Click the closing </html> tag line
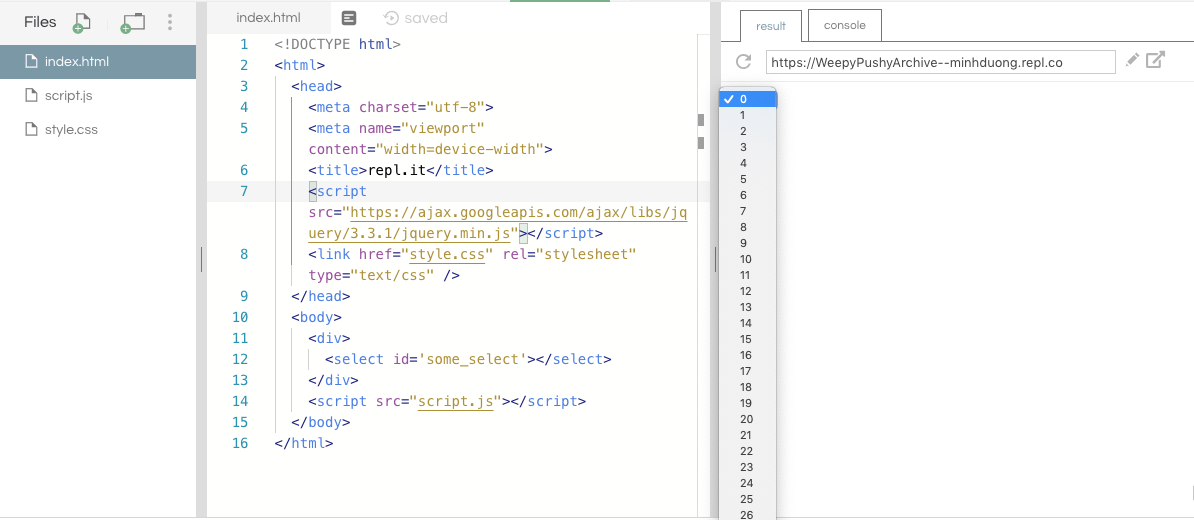This screenshot has height=520, width=1194. (x=305, y=442)
